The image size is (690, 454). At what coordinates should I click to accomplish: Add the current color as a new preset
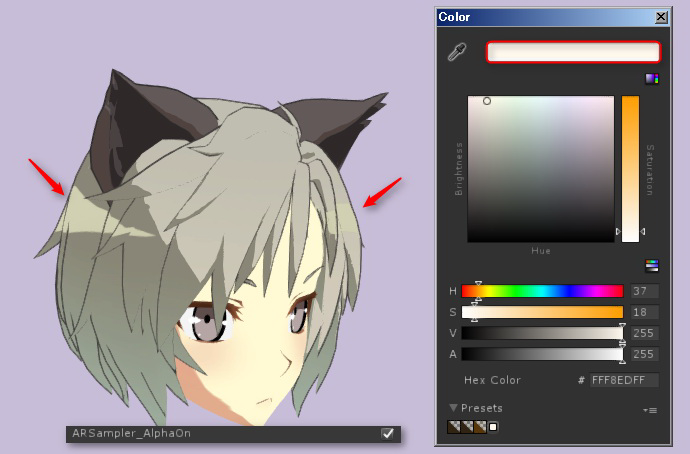click(x=493, y=427)
